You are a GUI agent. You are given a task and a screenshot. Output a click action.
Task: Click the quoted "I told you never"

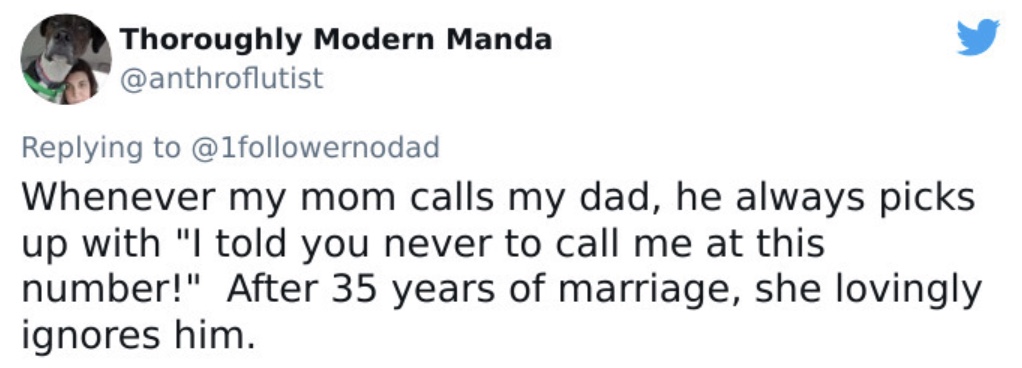(x=340, y=244)
